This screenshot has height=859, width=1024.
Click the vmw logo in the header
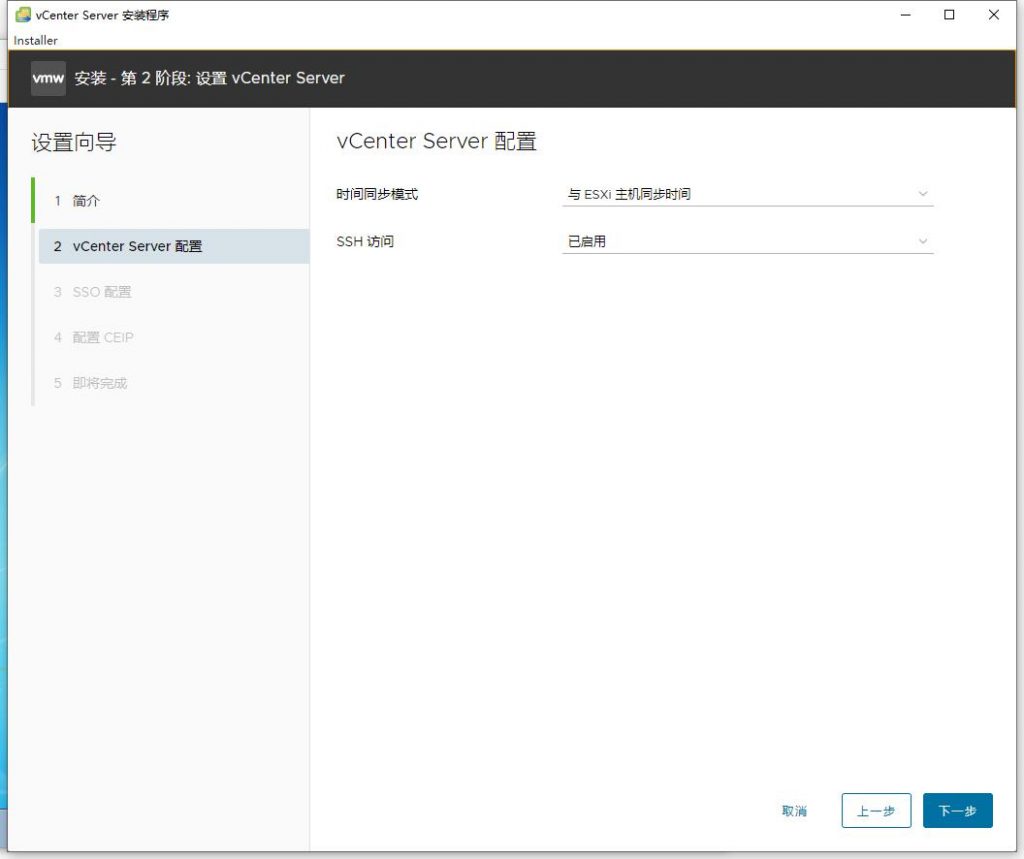[48, 78]
